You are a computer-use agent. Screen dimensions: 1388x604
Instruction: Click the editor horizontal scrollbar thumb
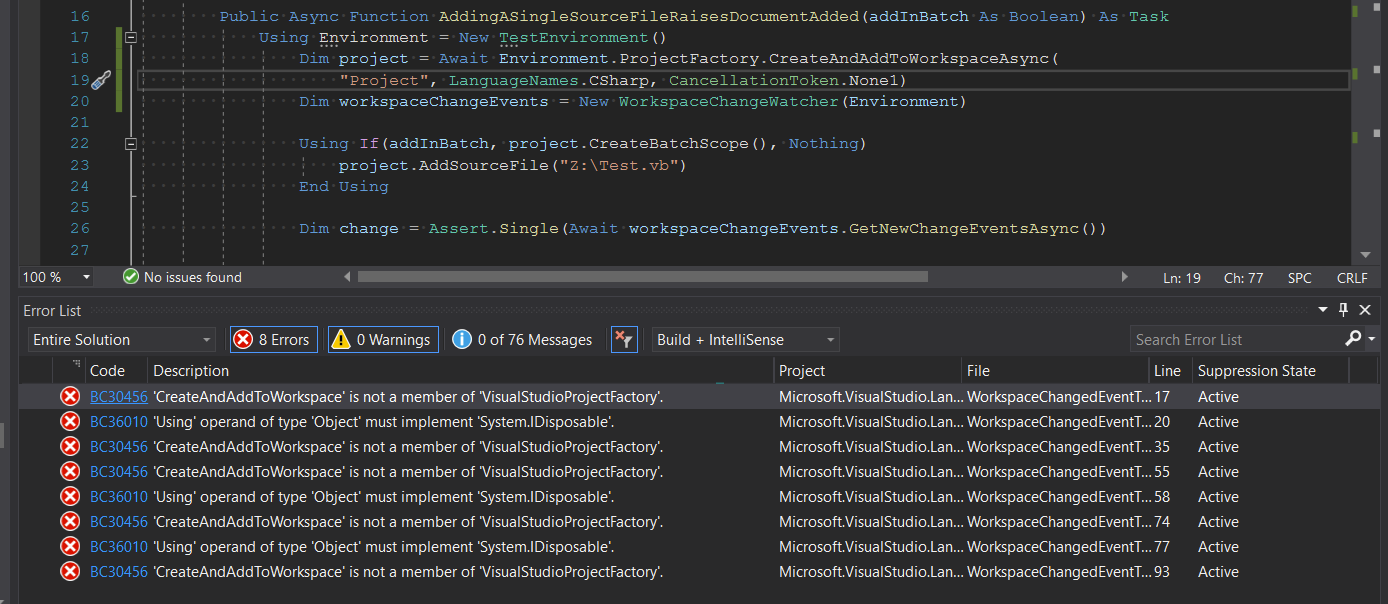[642, 277]
